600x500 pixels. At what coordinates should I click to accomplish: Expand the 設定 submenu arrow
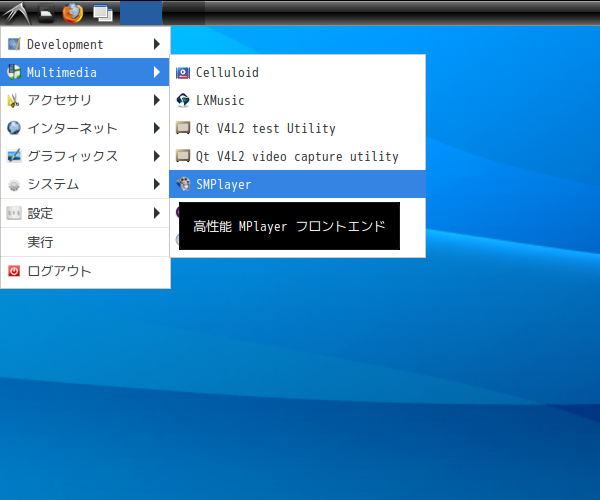click(x=157, y=213)
